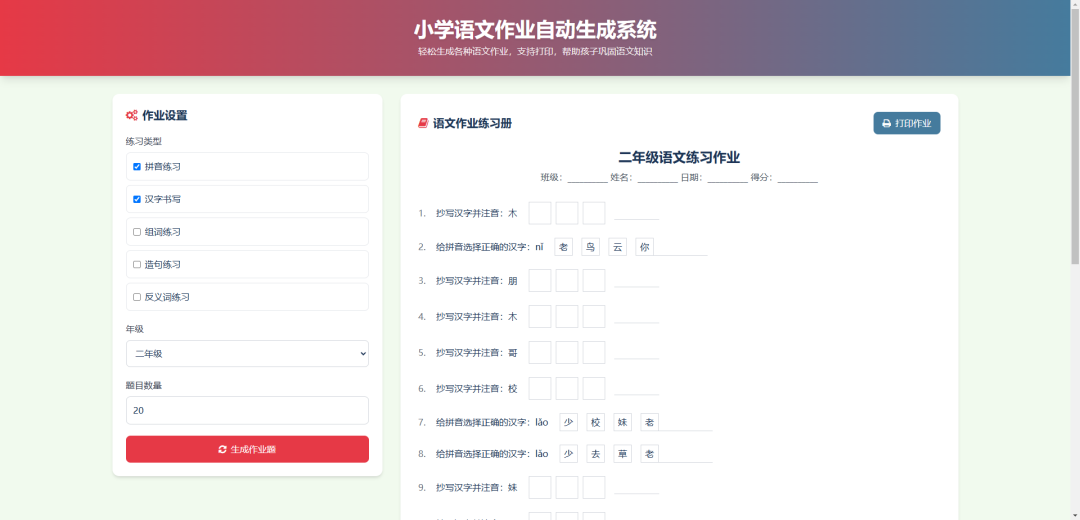
Task: Choose option 老 in question 8
Action: point(649,454)
